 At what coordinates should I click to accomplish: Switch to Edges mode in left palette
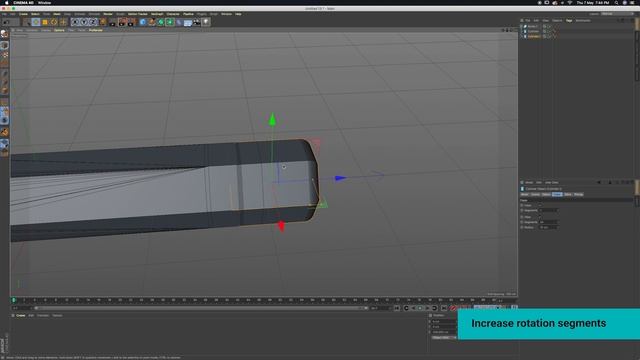coord(4,83)
